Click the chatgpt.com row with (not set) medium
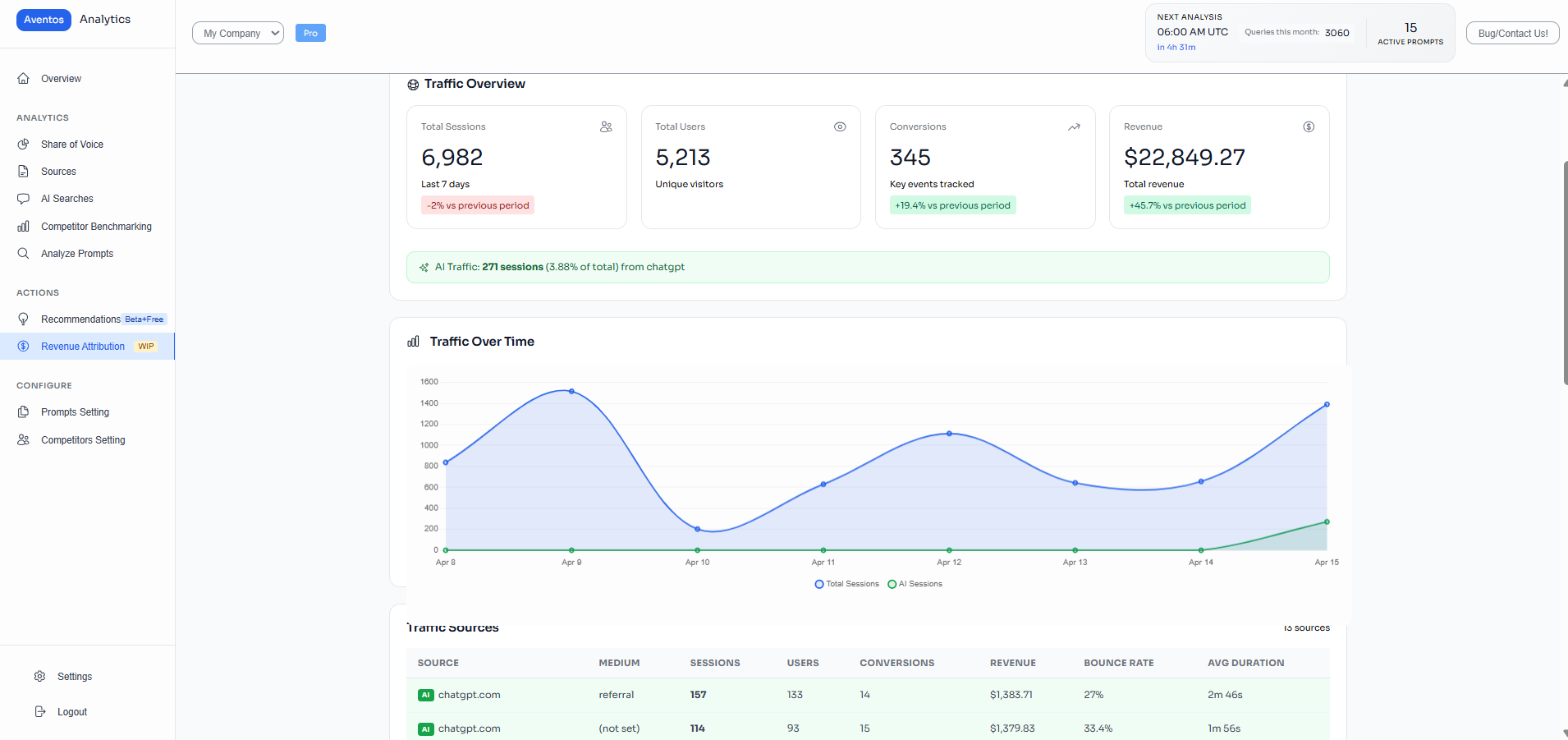 868,729
